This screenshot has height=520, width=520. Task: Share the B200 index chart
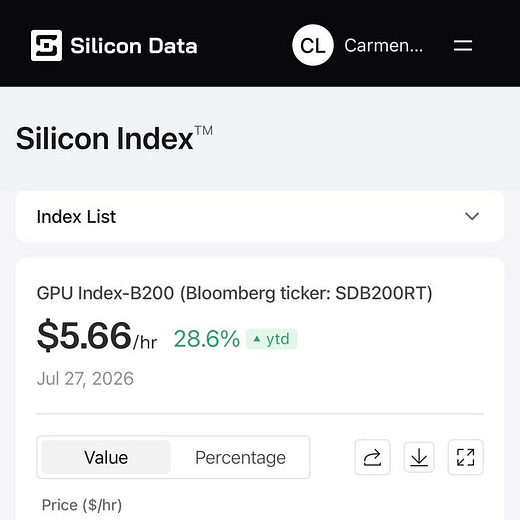[372, 457]
